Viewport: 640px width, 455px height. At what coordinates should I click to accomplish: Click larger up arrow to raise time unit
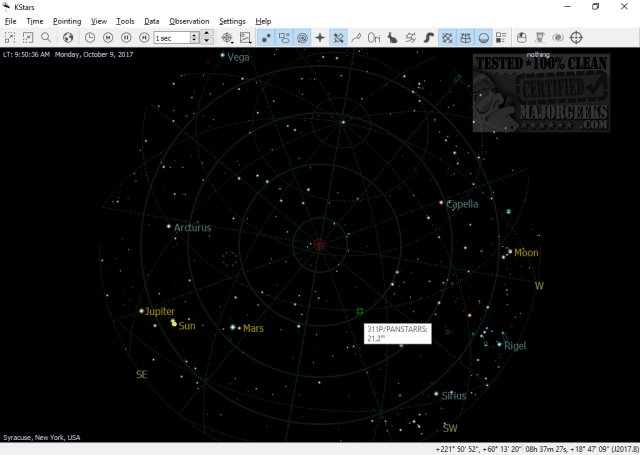tap(207, 33)
